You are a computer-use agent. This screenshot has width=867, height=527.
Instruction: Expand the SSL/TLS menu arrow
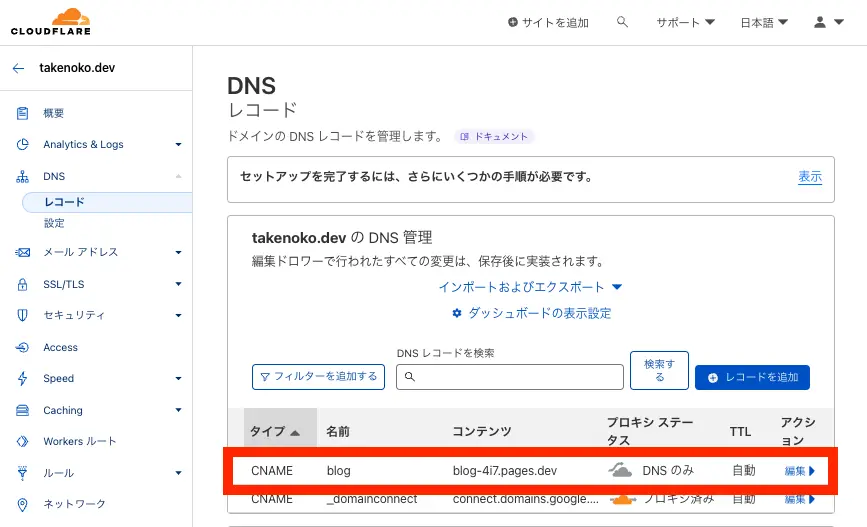(178, 284)
